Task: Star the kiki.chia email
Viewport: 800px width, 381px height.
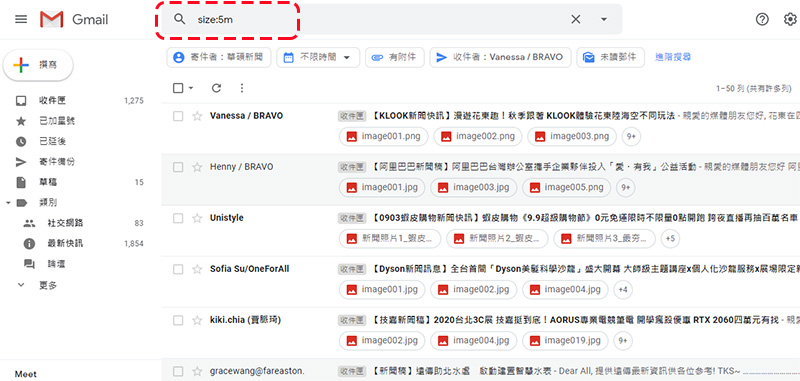Action: click(197, 320)
